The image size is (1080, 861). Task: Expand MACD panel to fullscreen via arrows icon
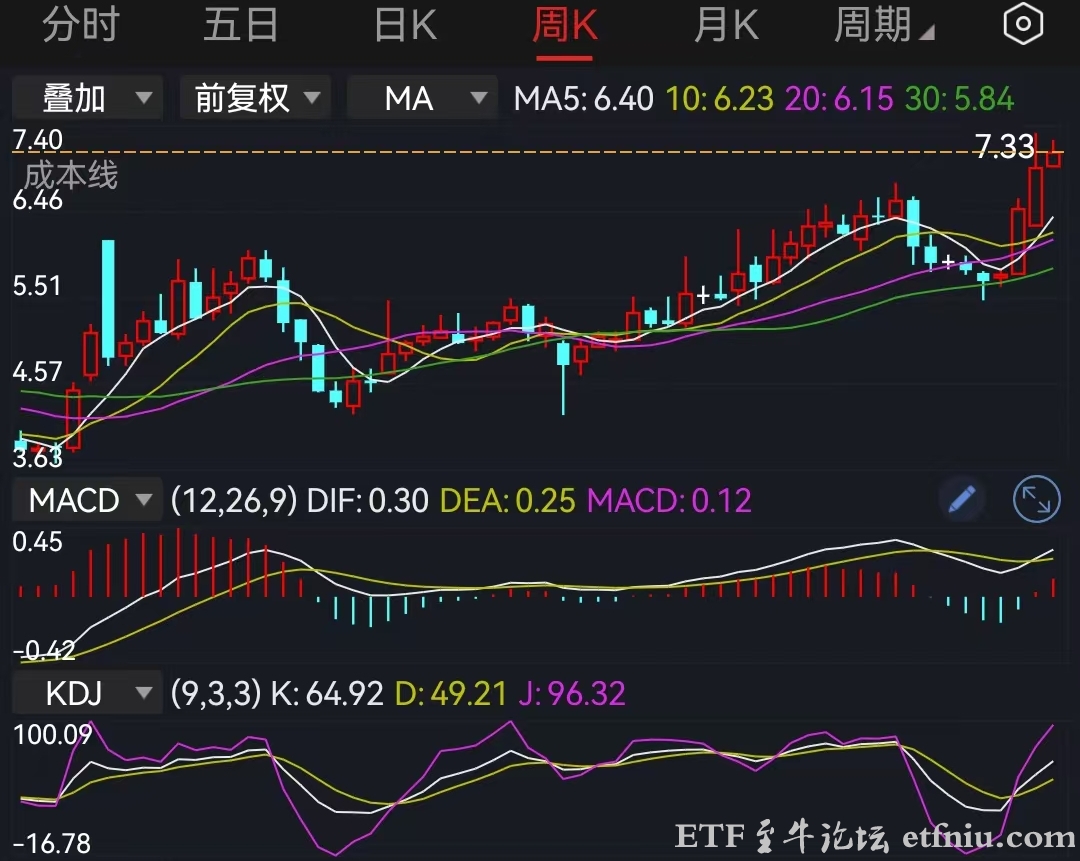point(1036,499)
